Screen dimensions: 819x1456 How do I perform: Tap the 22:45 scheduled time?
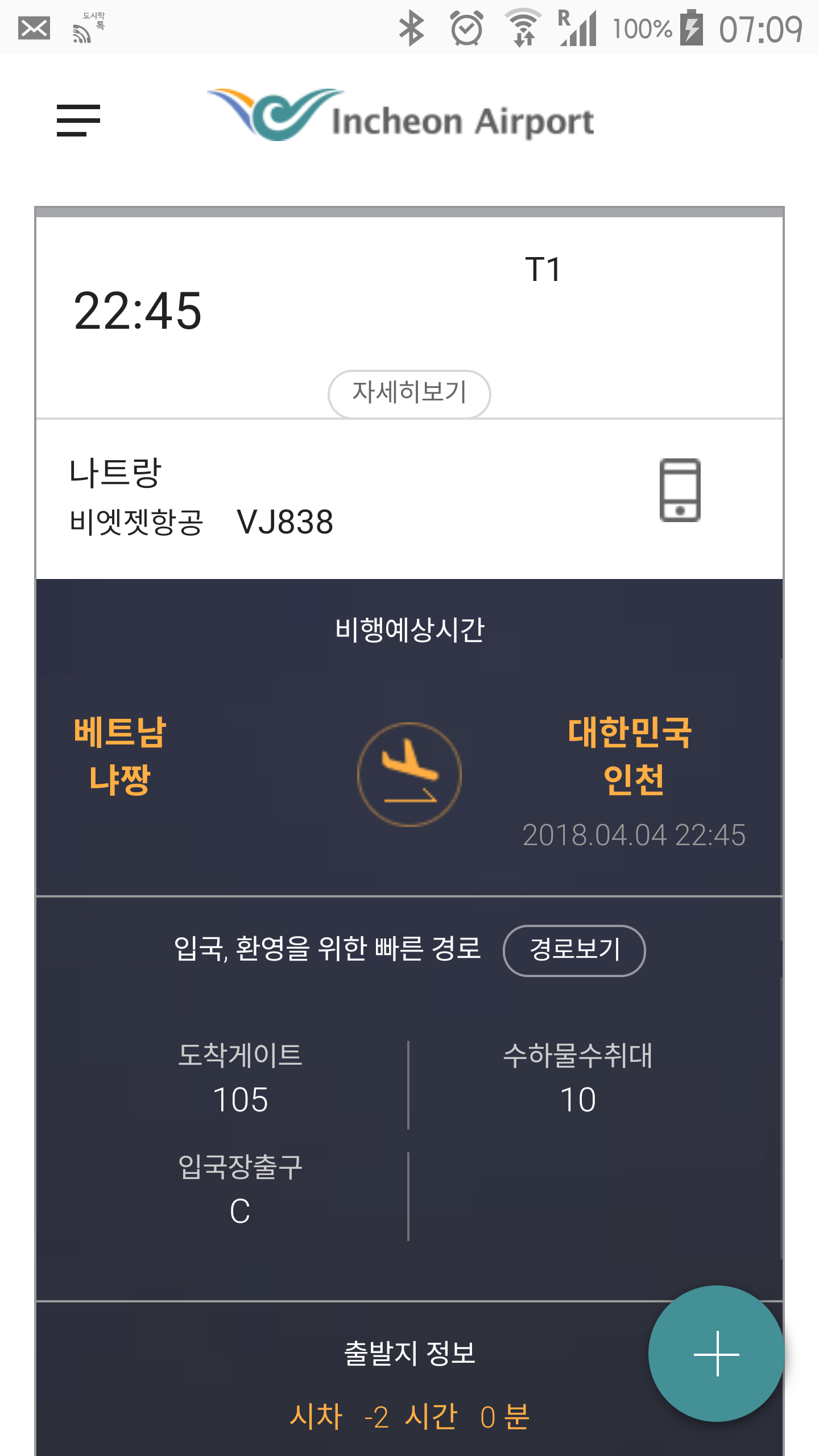pyautogui.click(x=138, y=311)
